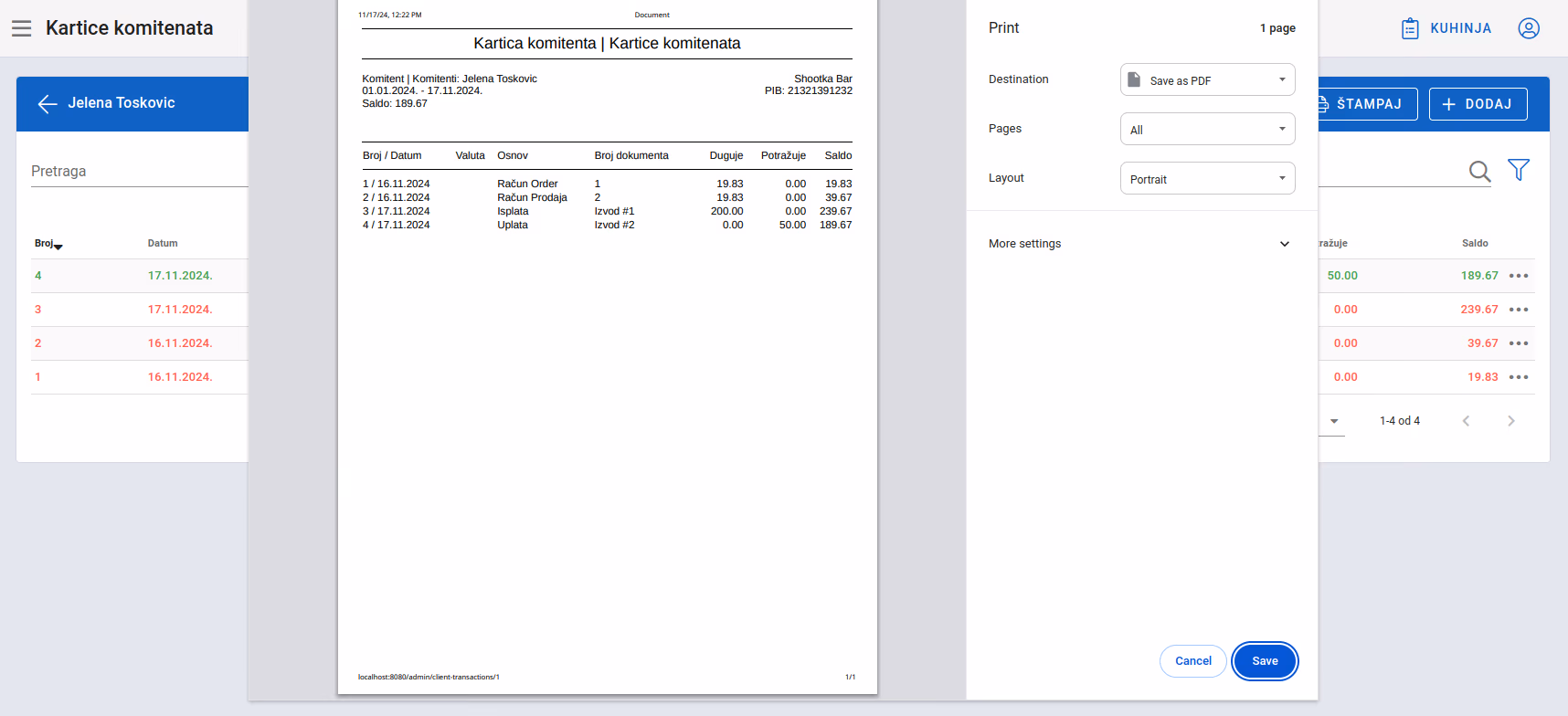Click the Datum column header
This screenshot has height=716, width=1568.
(163, 244)
